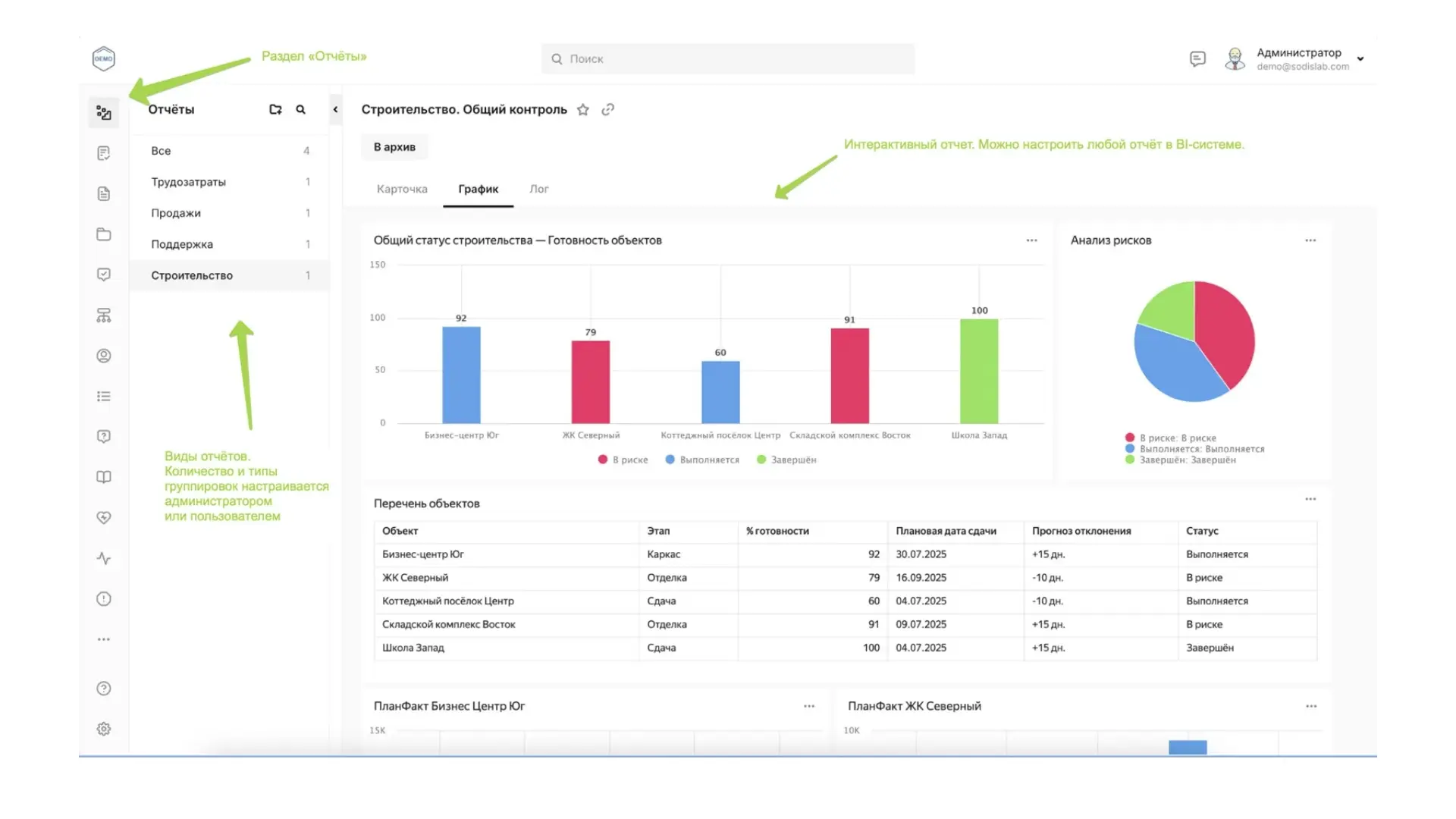
Task: Click the help question mark sidebar icon
Action: (104, 689)
